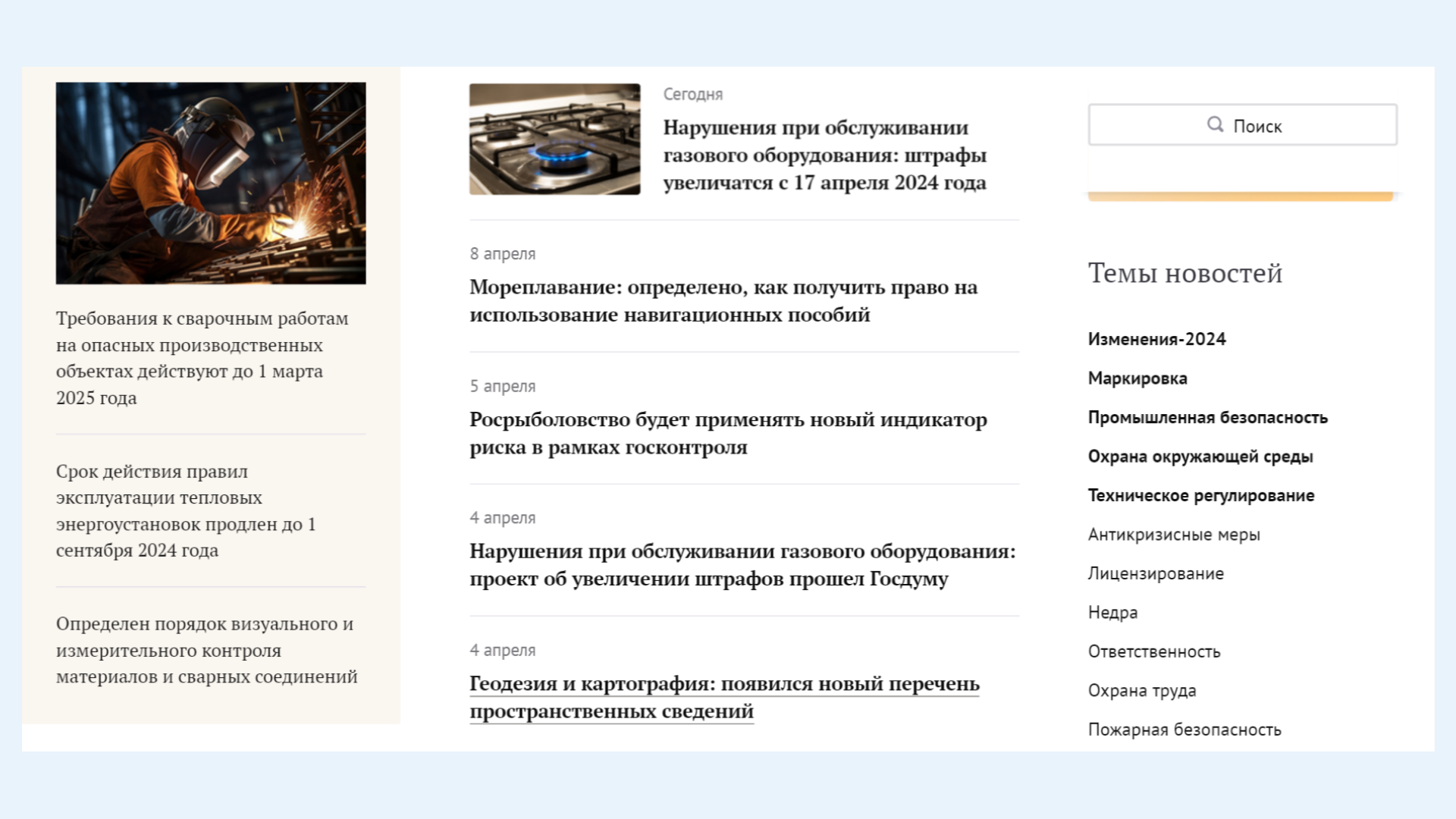1456x819 pixels.
Task: Open the welder photo thumbnail
Action: click(211, 184)
